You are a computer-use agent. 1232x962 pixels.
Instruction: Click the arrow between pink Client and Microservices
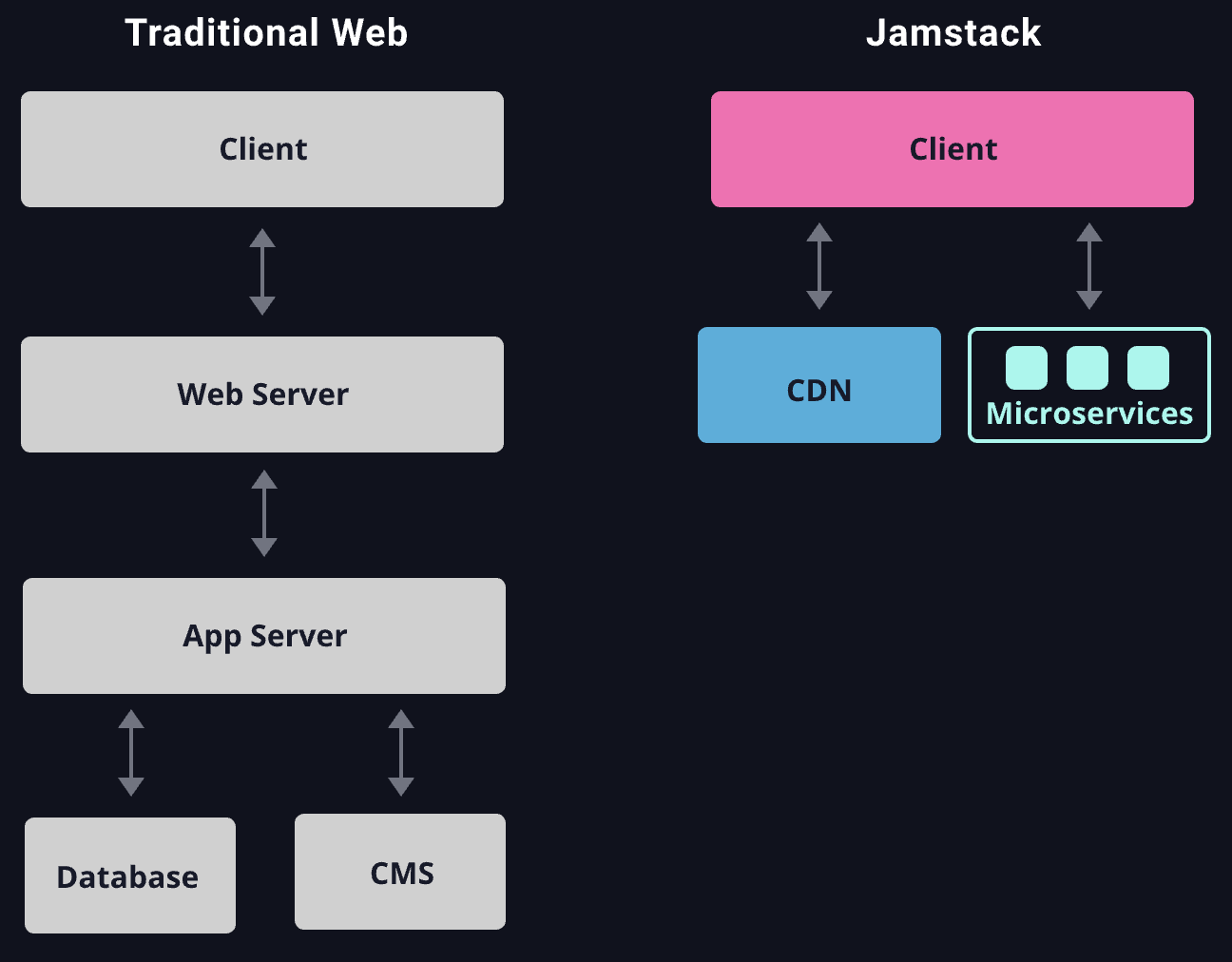(x=1089, y=266)
